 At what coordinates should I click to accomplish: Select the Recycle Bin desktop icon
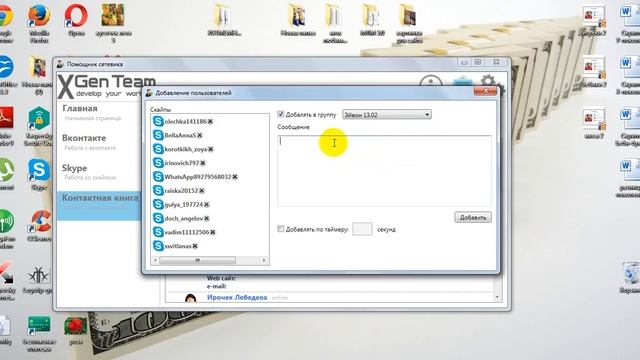tap(631, 278)
